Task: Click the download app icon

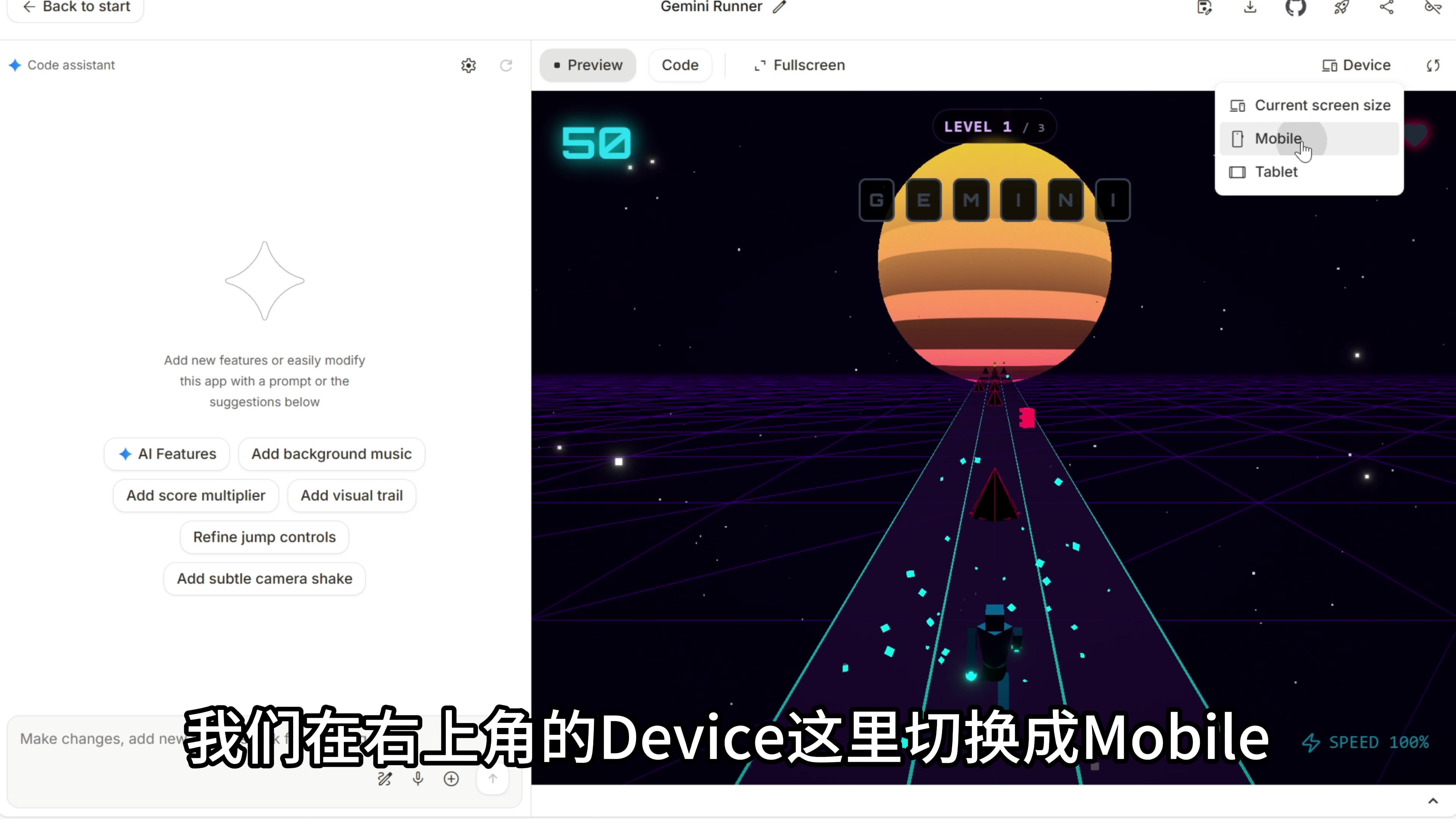Action: [x=1250, y=7]
